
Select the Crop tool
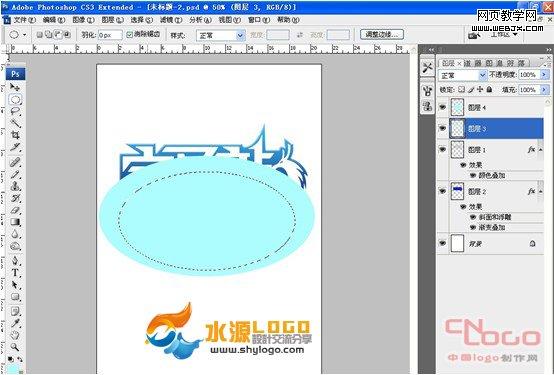(x=15, y=135)
